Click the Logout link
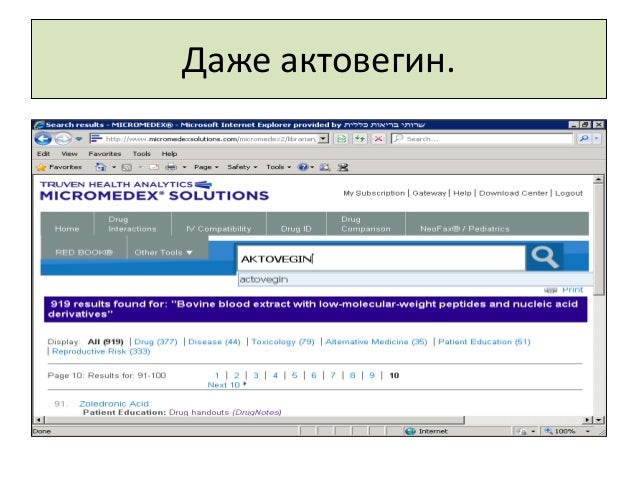Image resolution: width=638 pixels, height=479 pixels. 569,193
